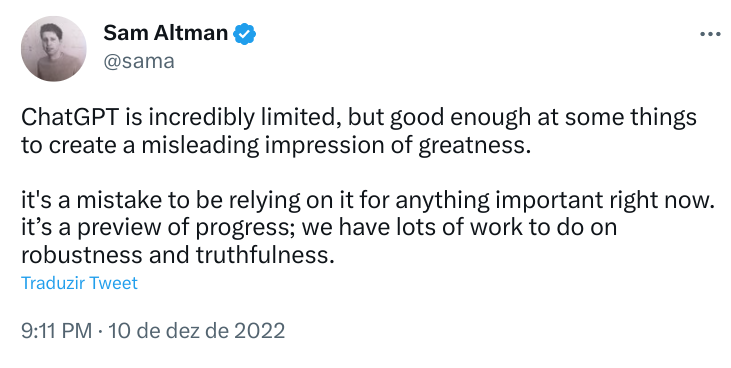Click the words 'to create a'

78,145
